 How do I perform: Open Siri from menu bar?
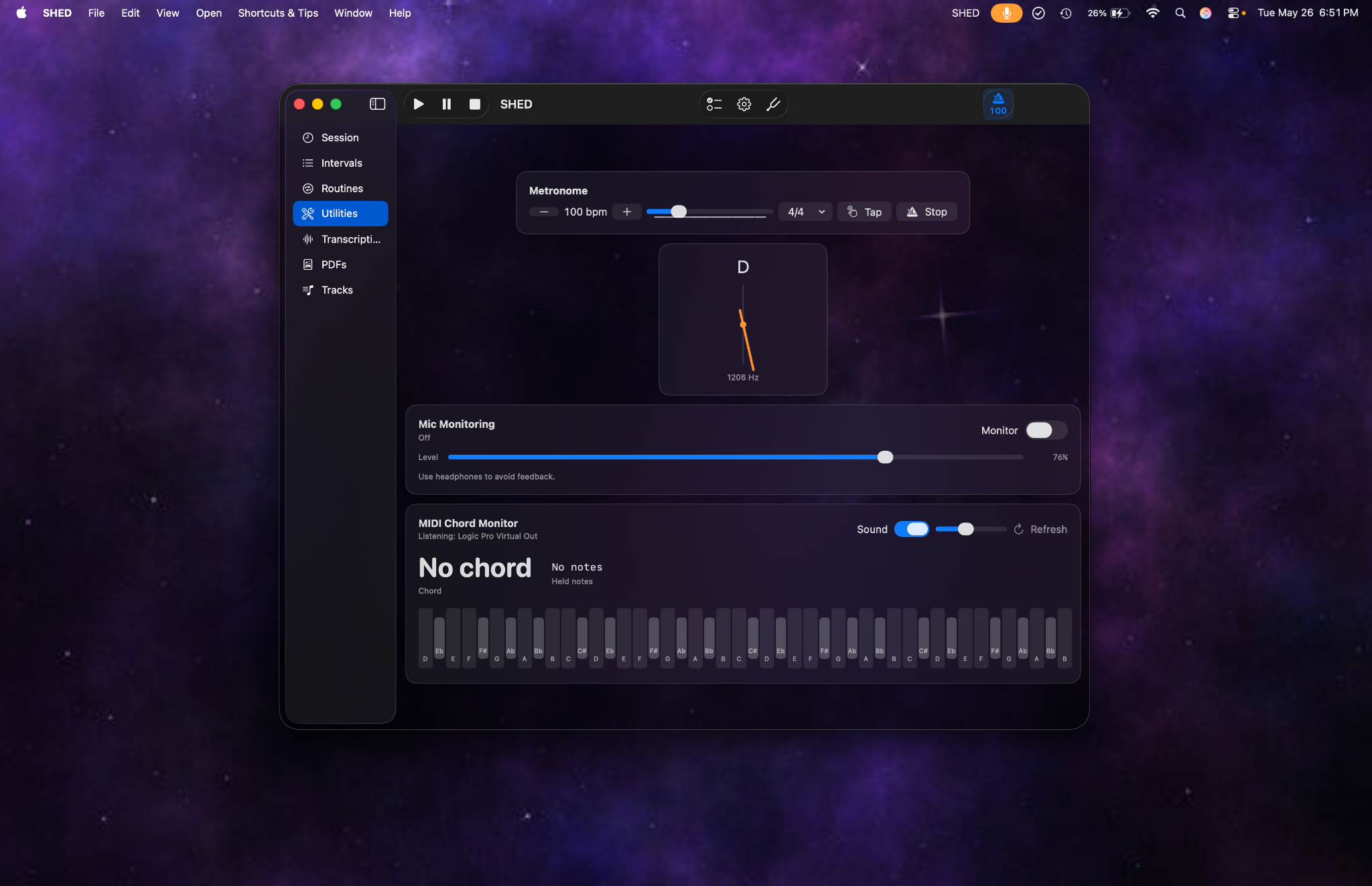point(1206,13)
